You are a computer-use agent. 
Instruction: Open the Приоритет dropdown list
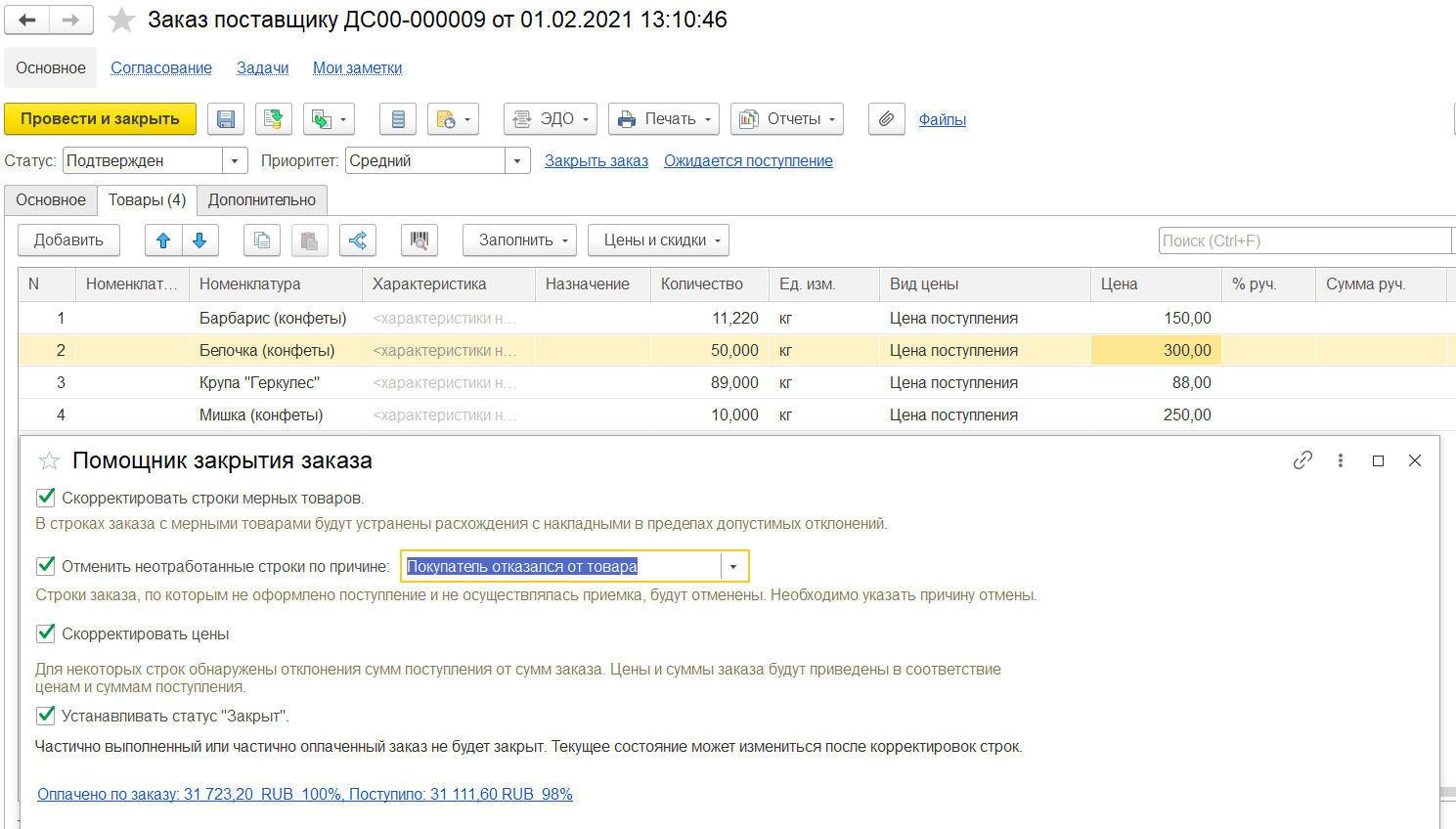[517, 160]
